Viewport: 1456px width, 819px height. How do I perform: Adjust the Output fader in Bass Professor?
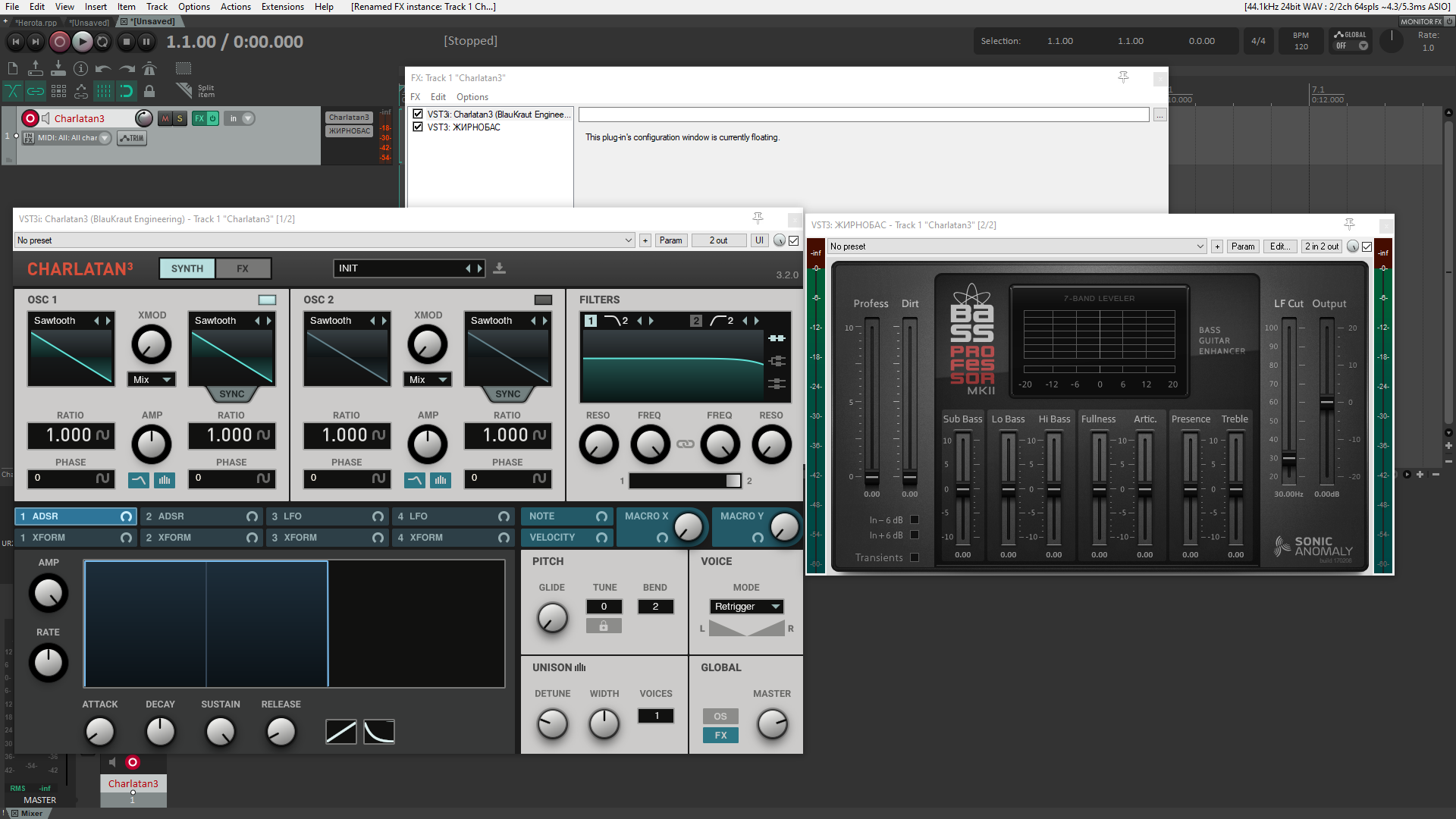(1326, 403)
